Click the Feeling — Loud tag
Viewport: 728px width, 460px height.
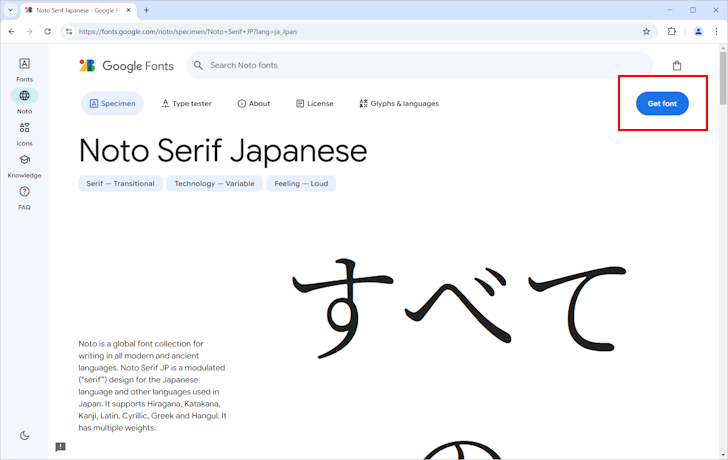[x=301, y=183]
